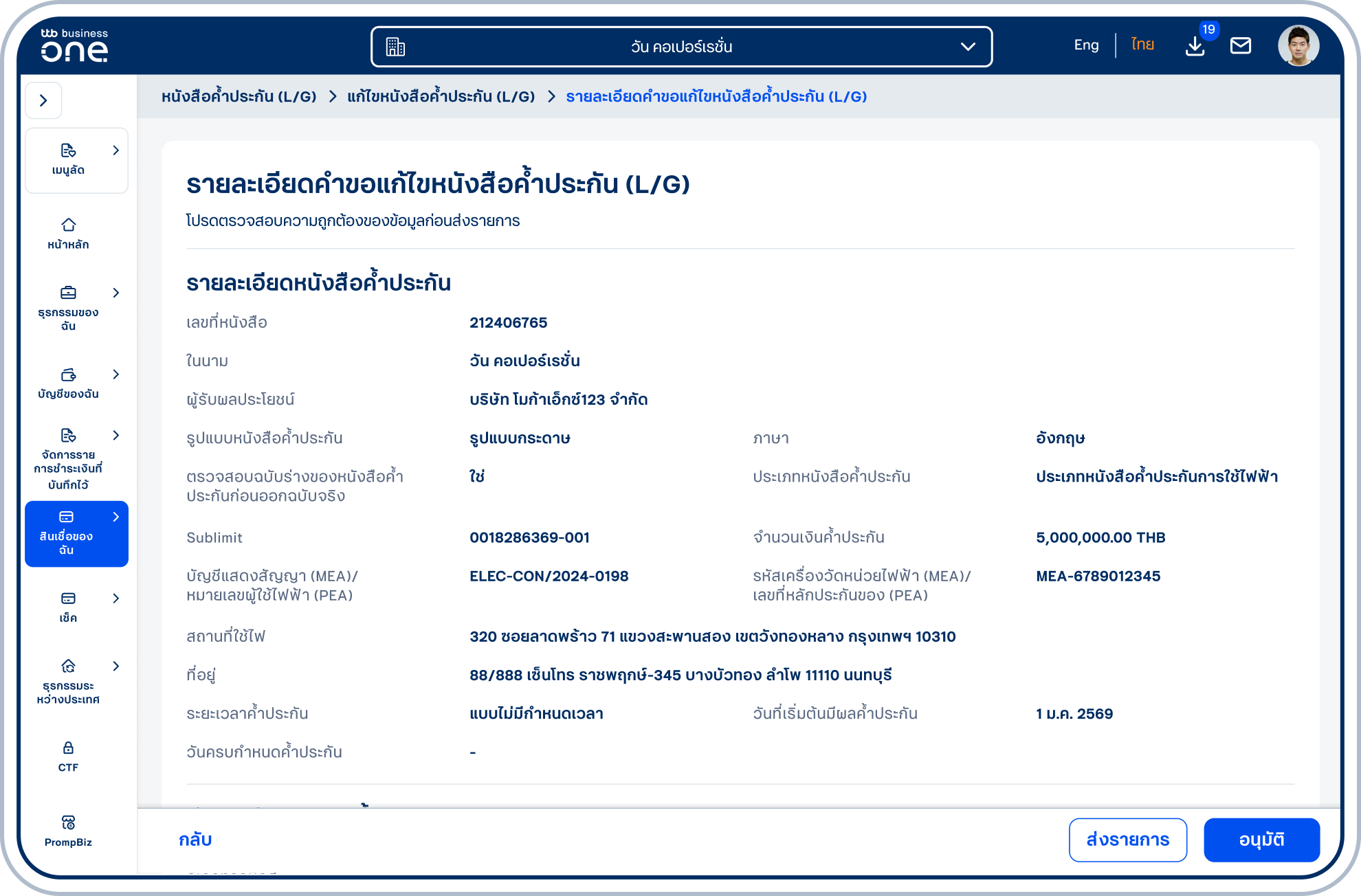The image size is (1361, 896).
Task: Open เช็ค cheque menu icon
Action: click(x=68, y=598)
